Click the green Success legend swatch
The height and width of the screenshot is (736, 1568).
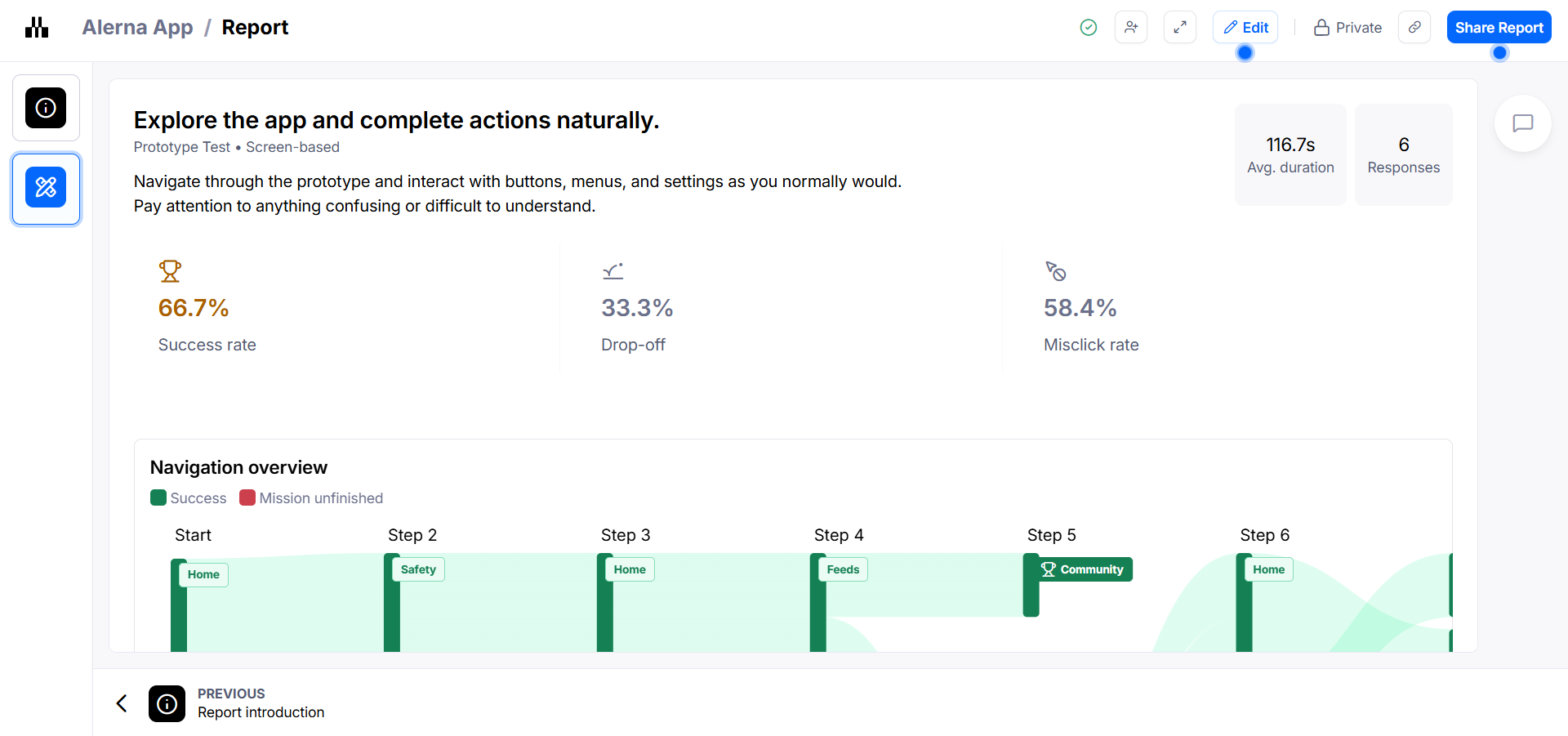[x=158, y=497]
